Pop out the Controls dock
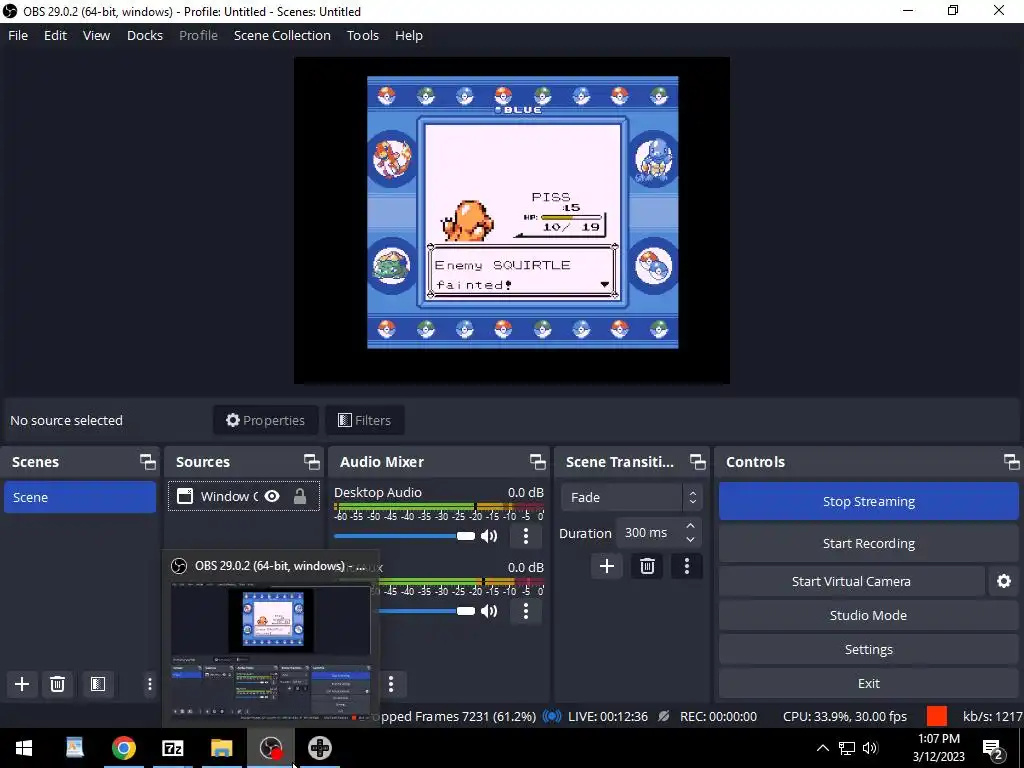Screen dimensions: 1024x768 click(x=1012, y=462)
